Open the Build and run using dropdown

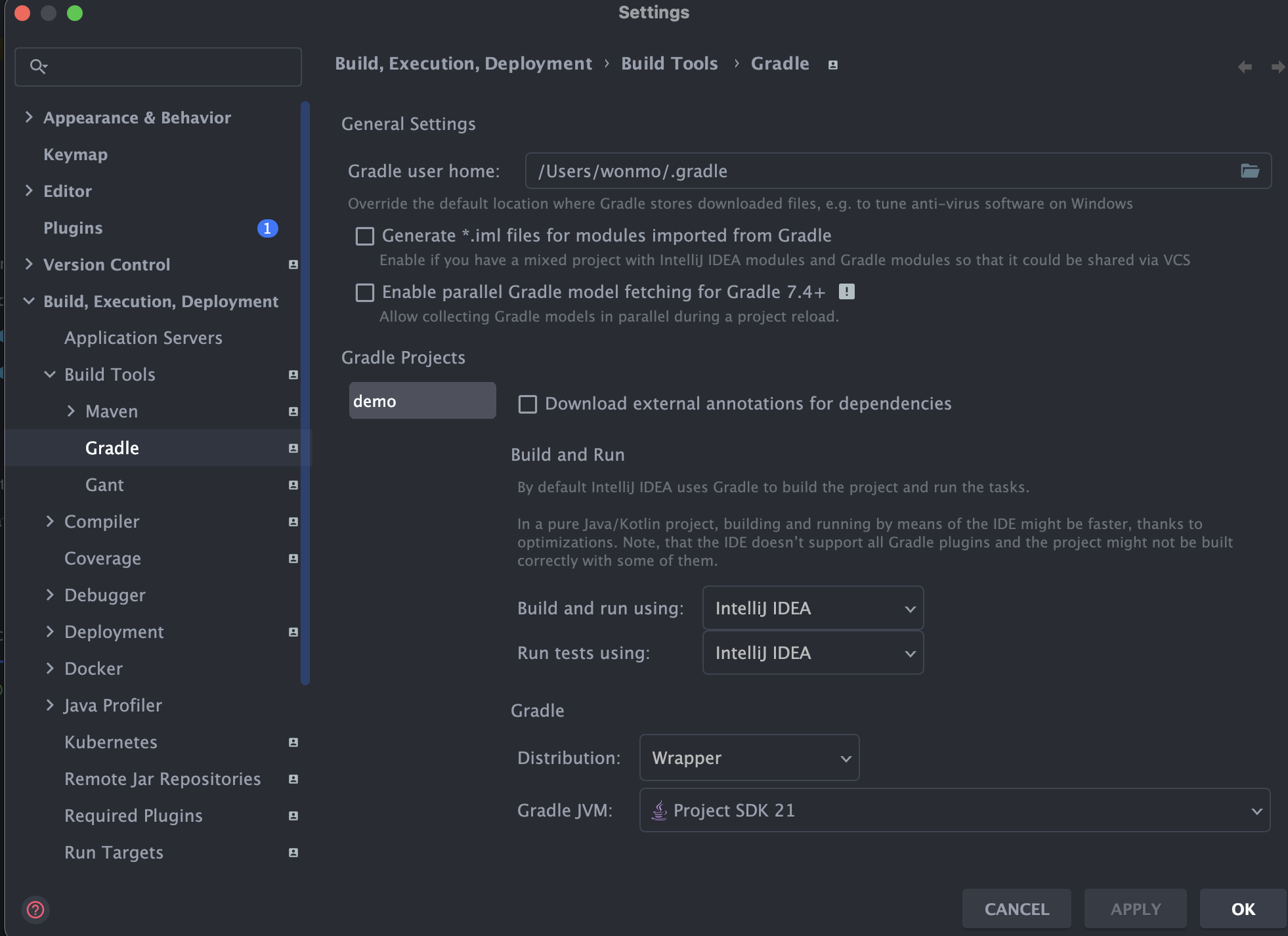coord(813,608)
